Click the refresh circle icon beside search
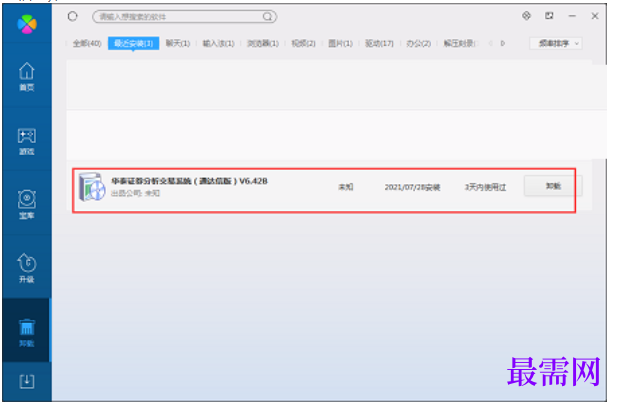The width and height of the screenshot is (619, 403). [73, 17]
